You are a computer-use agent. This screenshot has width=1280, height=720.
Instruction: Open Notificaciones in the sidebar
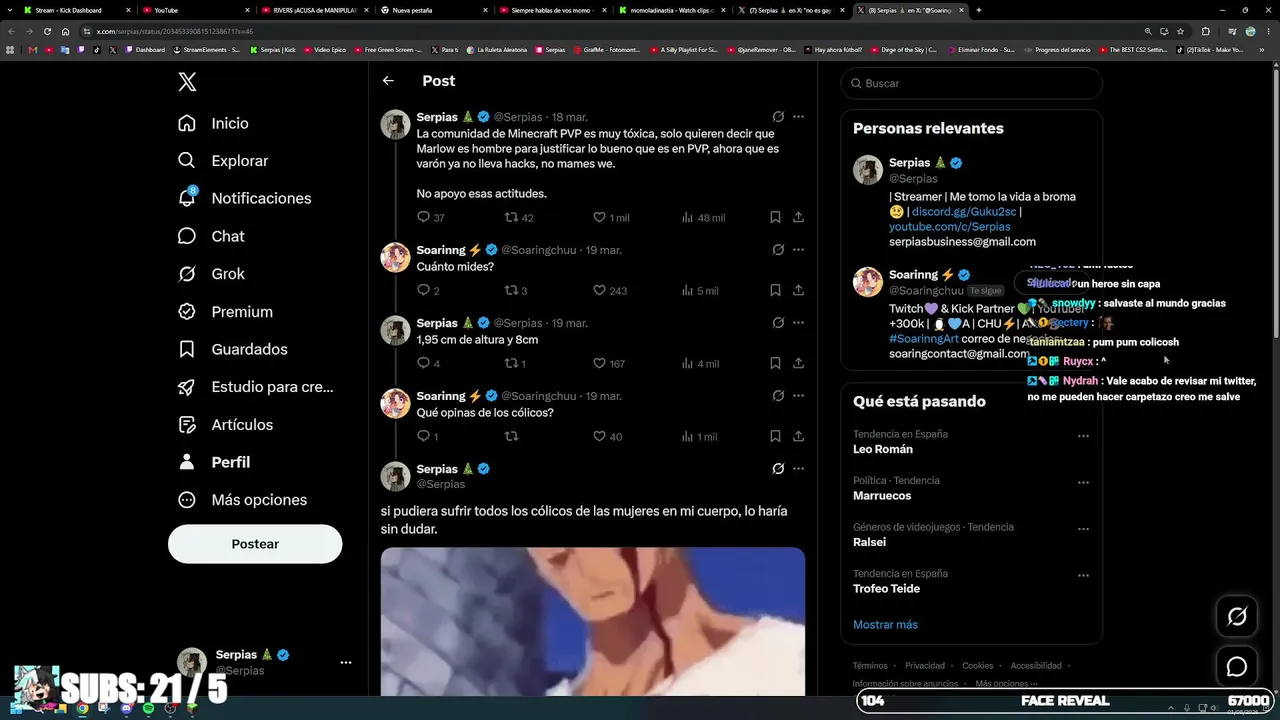(244, 198)
